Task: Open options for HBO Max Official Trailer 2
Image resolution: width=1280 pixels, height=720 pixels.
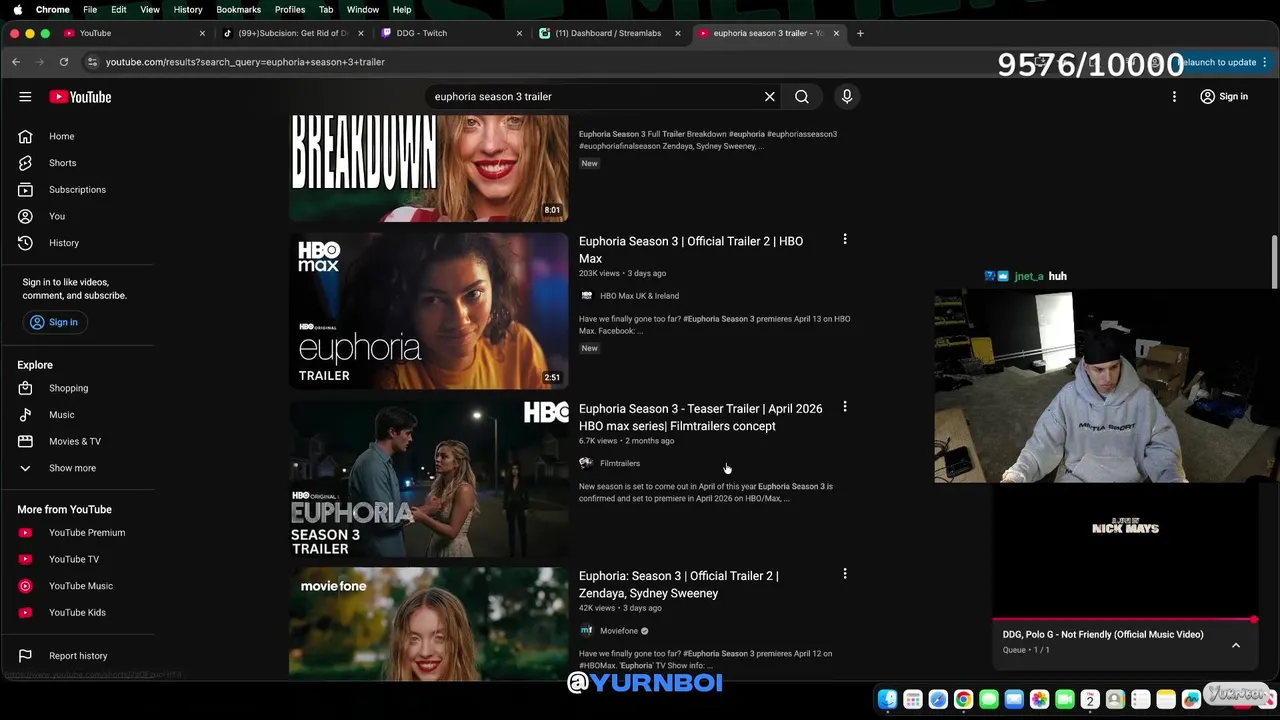Action: (845, 240)
